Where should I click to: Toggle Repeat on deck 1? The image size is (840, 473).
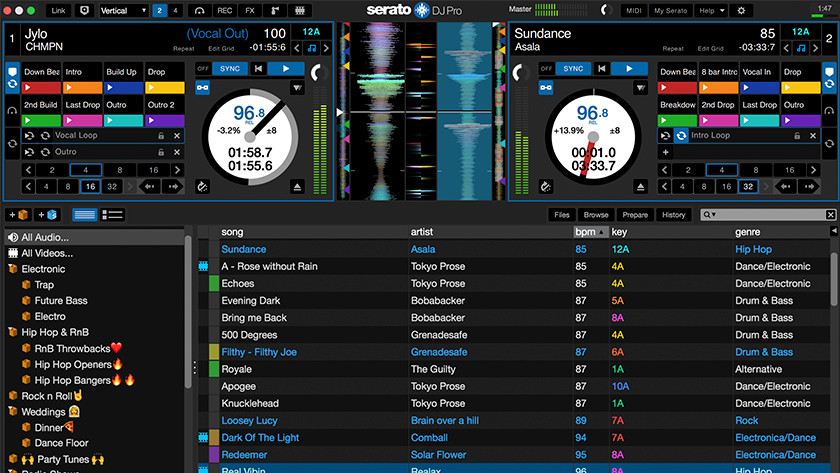pos(183,49)
